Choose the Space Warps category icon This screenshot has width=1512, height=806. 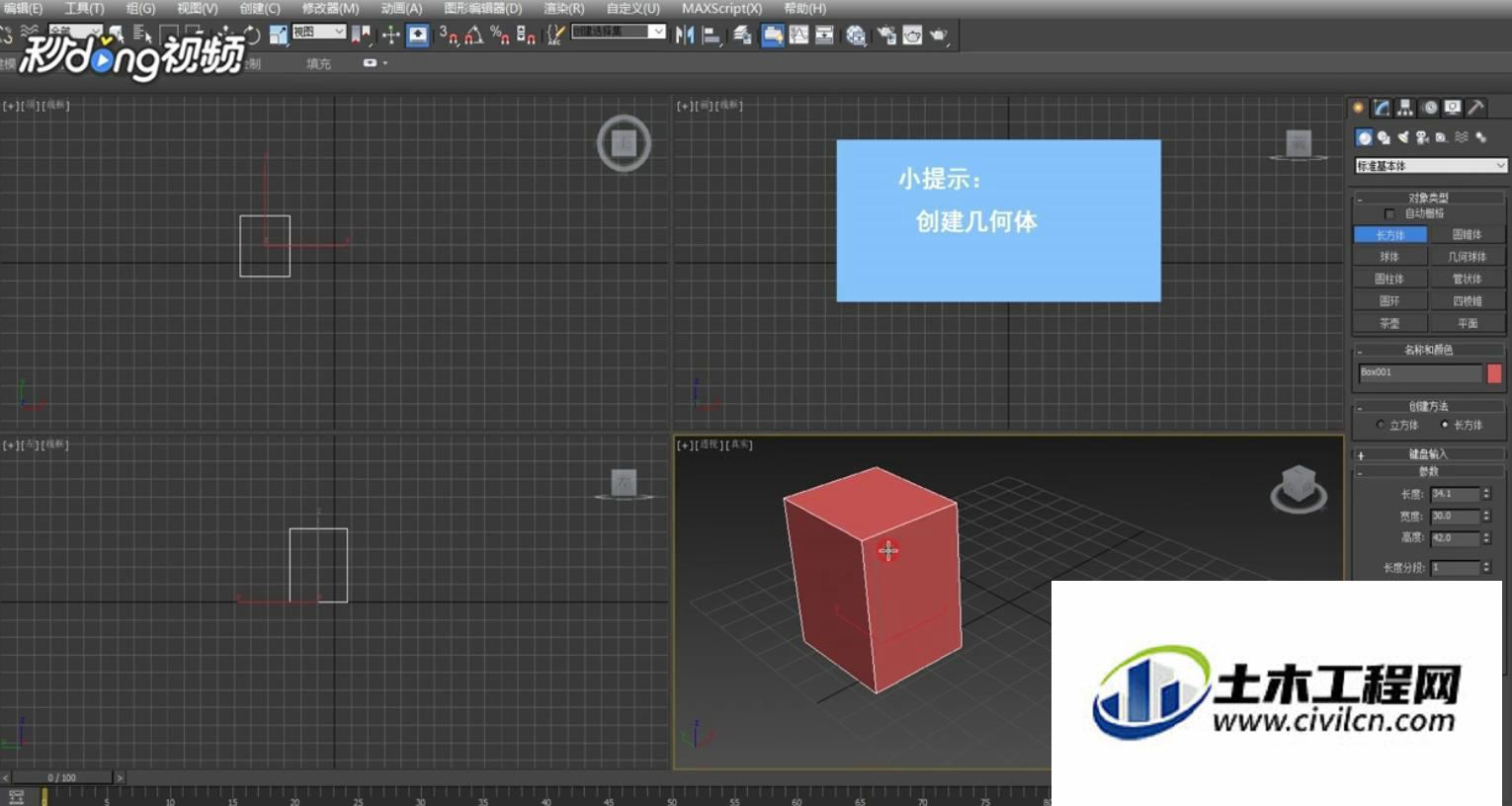coord(1461,137)
